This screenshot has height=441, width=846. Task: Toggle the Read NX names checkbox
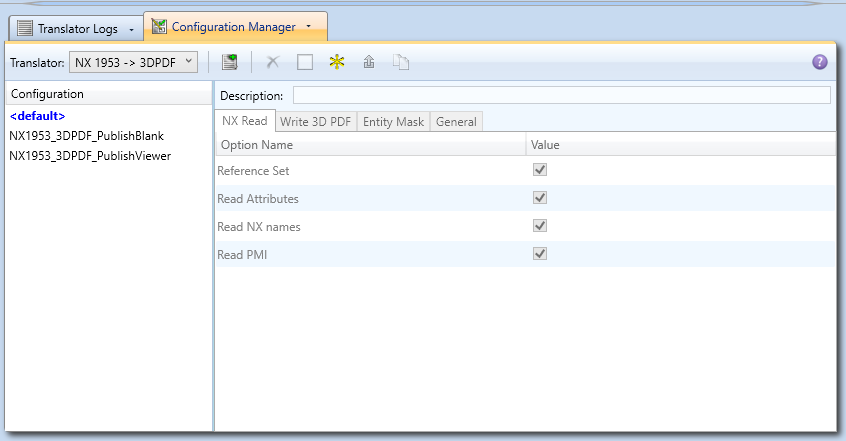(540, 226)
